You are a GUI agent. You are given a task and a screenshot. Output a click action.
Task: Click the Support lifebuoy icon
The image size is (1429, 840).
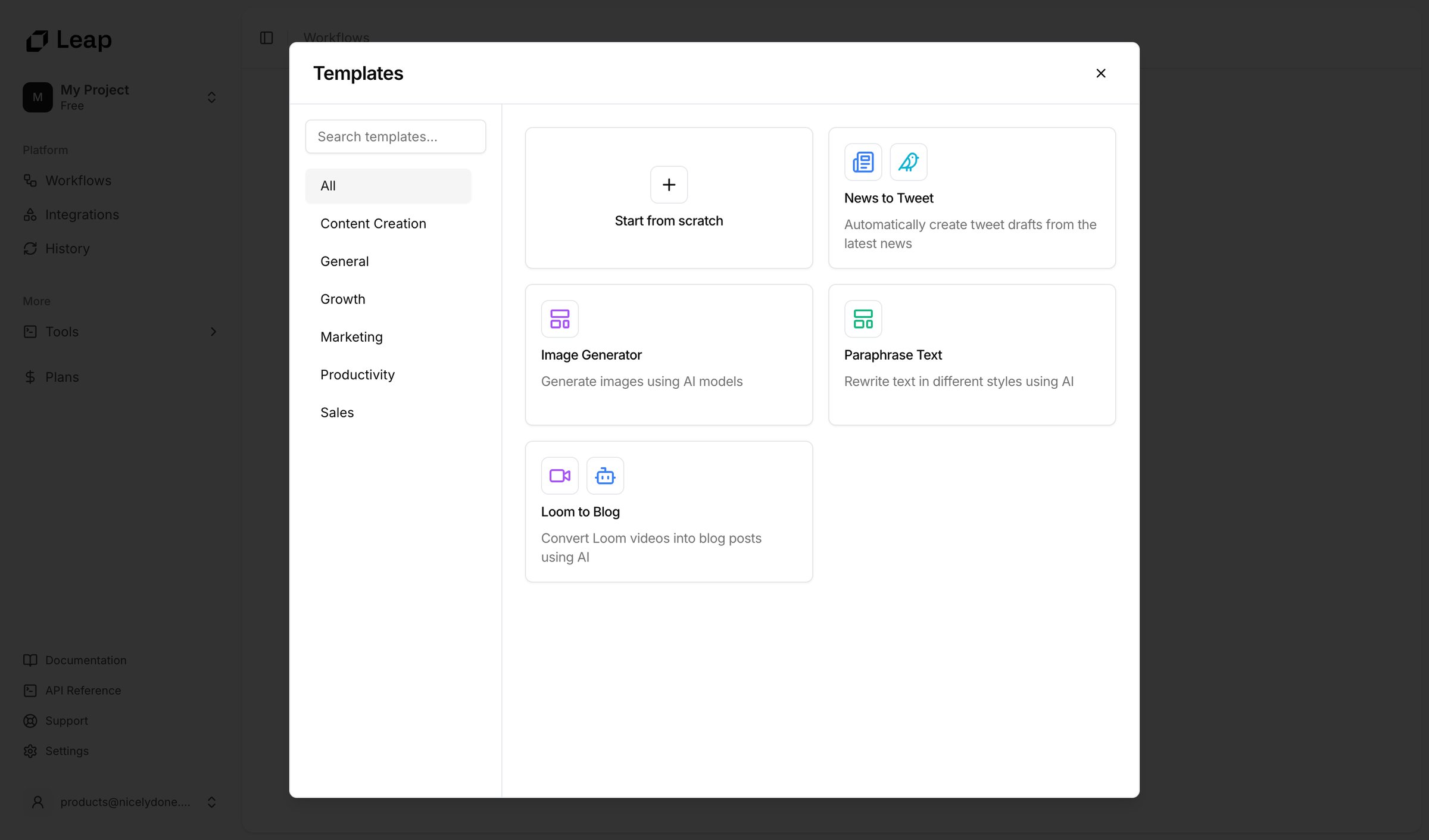coord(30,721)
